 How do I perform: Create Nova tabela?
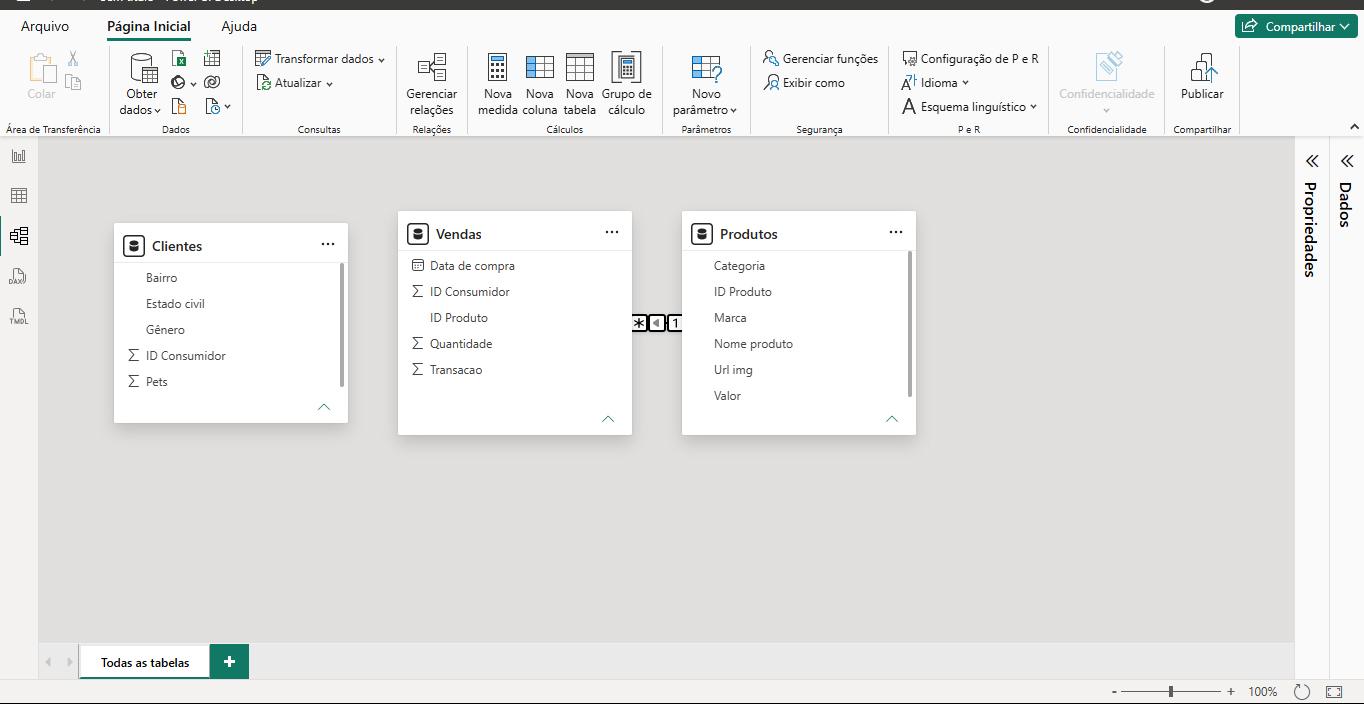coord(579,85)
